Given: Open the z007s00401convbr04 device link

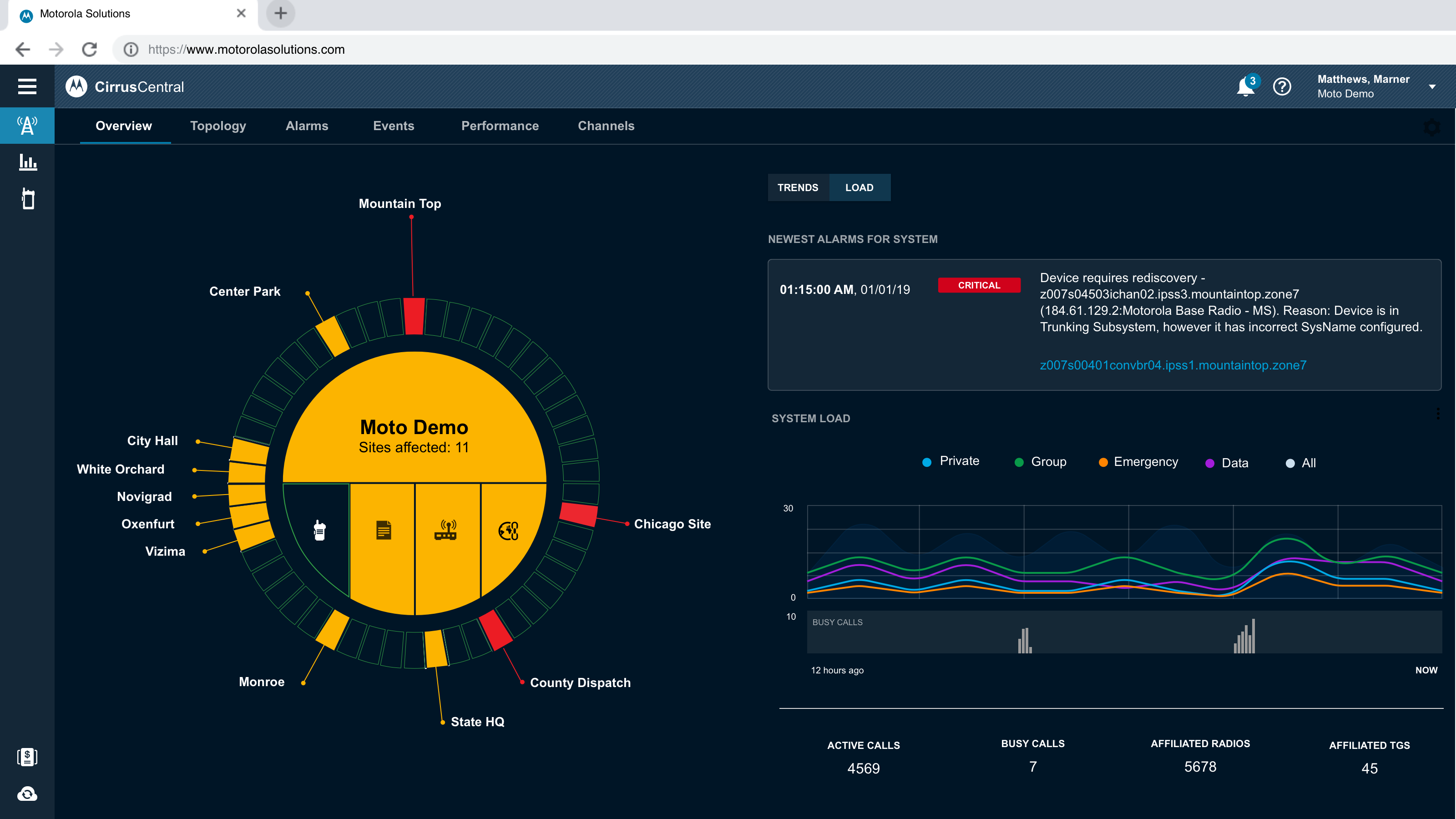Looking at the screenshot, I should tap(1173, 365).
